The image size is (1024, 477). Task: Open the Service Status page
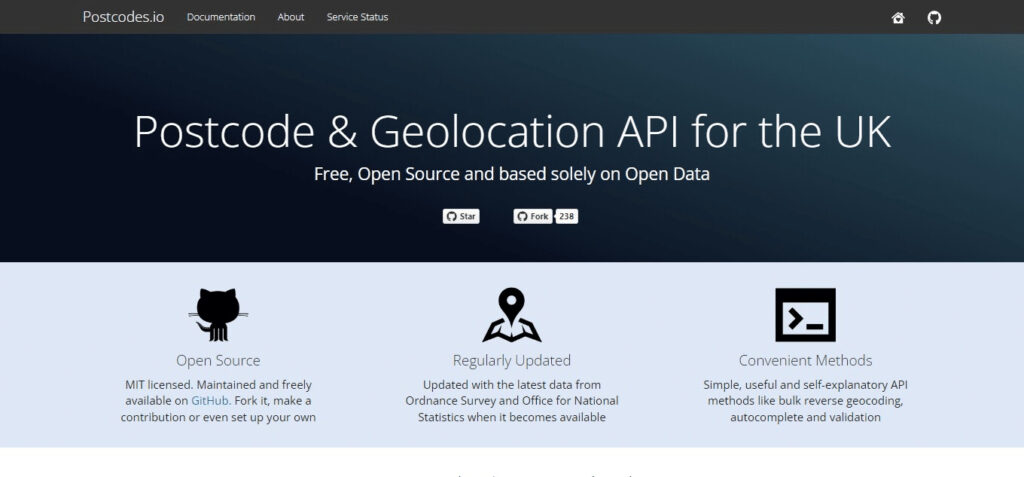357,17
